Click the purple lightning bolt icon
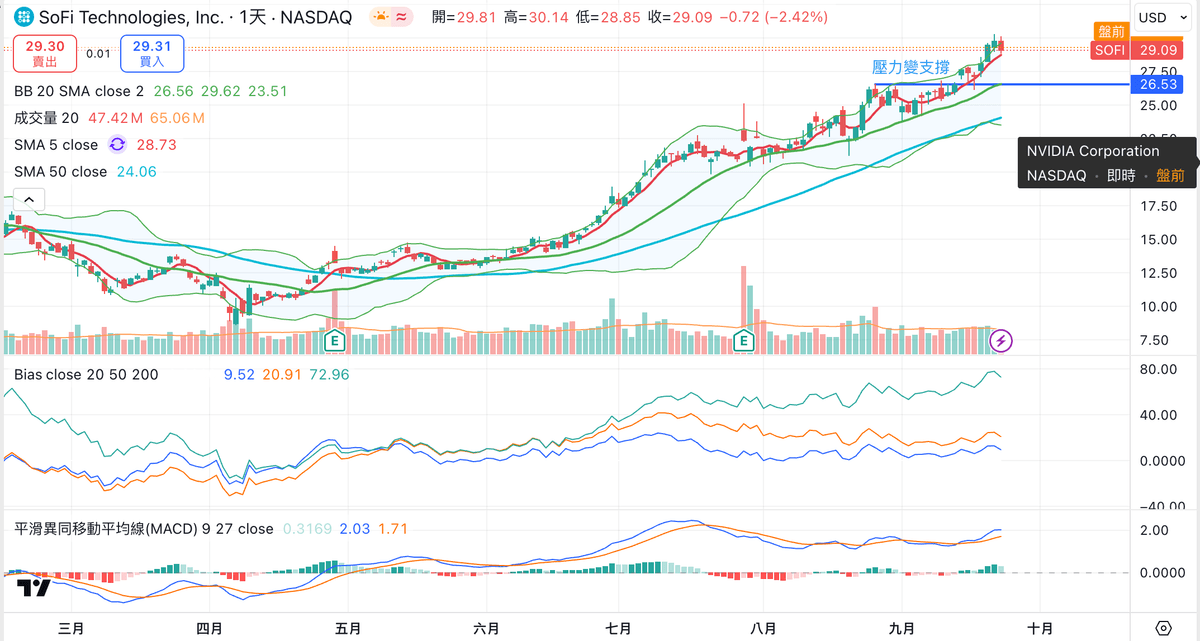 coord(1000,341)
